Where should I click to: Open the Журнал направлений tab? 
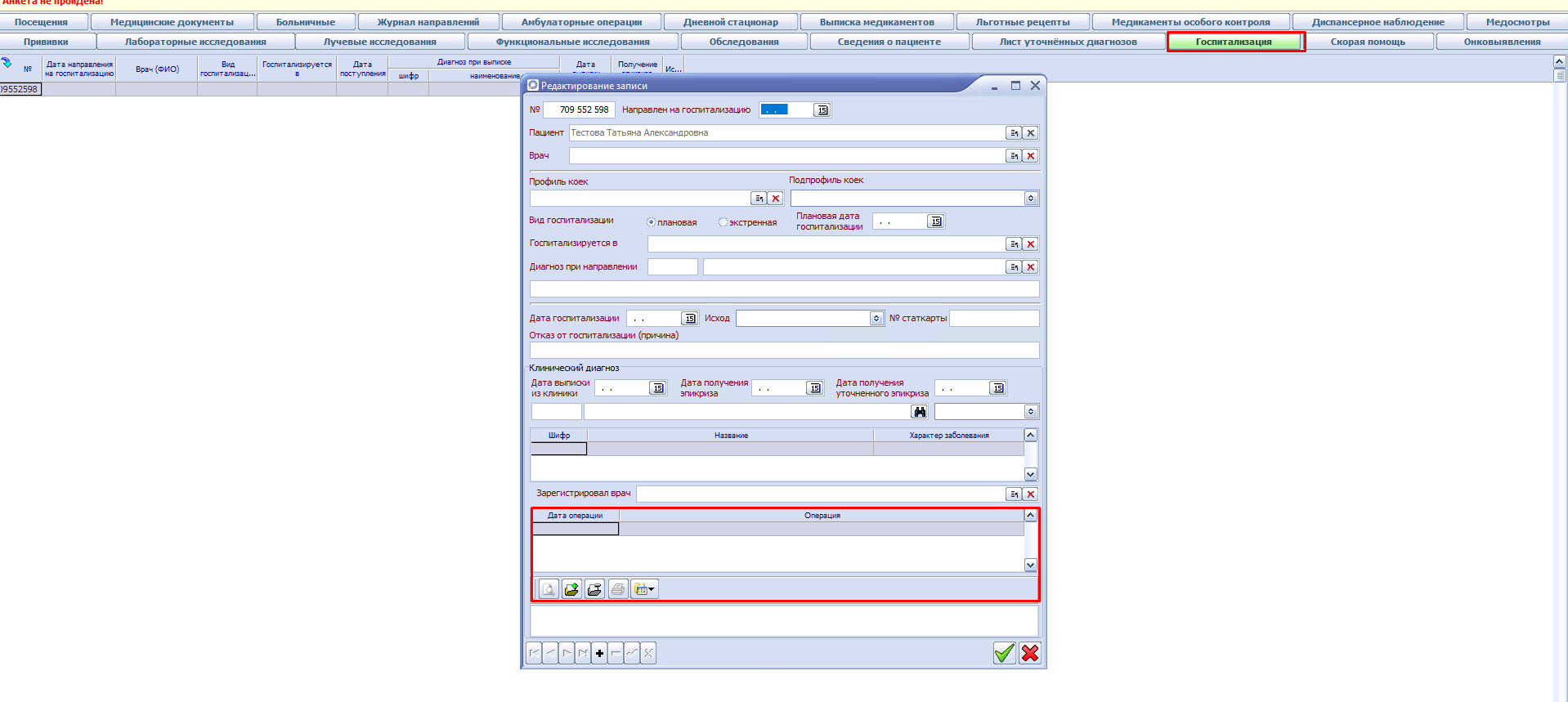pos(428,22)
